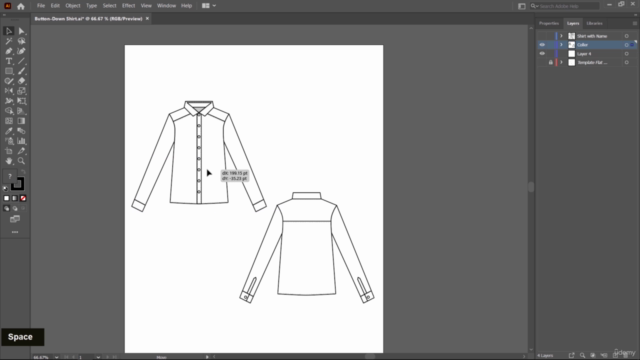
Task: Open the Layers panel options menu
Action: pyautogui.click(x=635, y=23)
